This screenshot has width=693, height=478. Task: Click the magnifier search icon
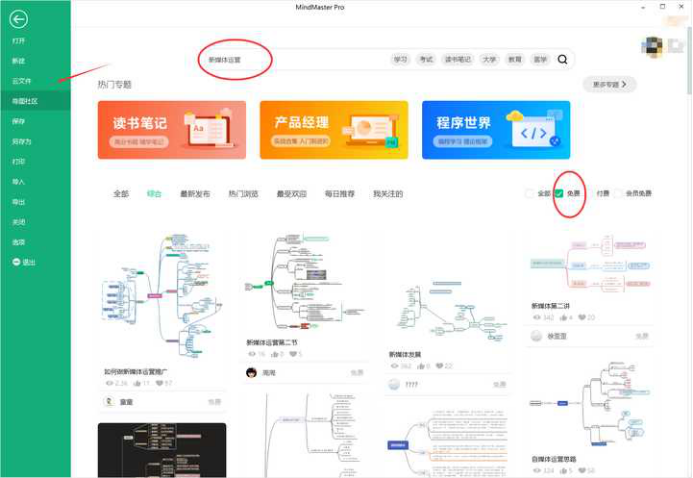562,59
